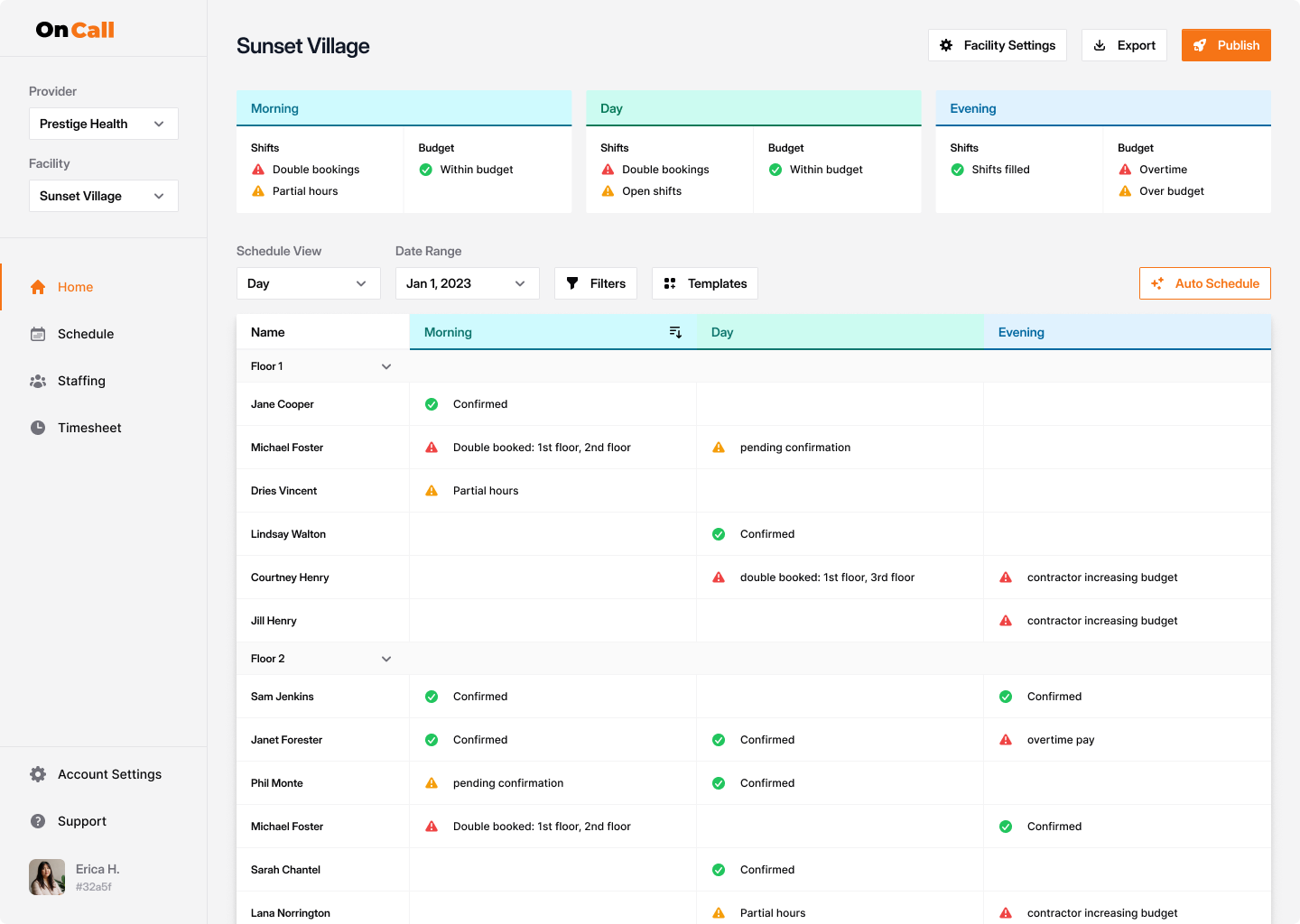Collapse the Floor 1 group
Screen dimensions: 1300x924
pyautogui.click(x=386, y=366)
